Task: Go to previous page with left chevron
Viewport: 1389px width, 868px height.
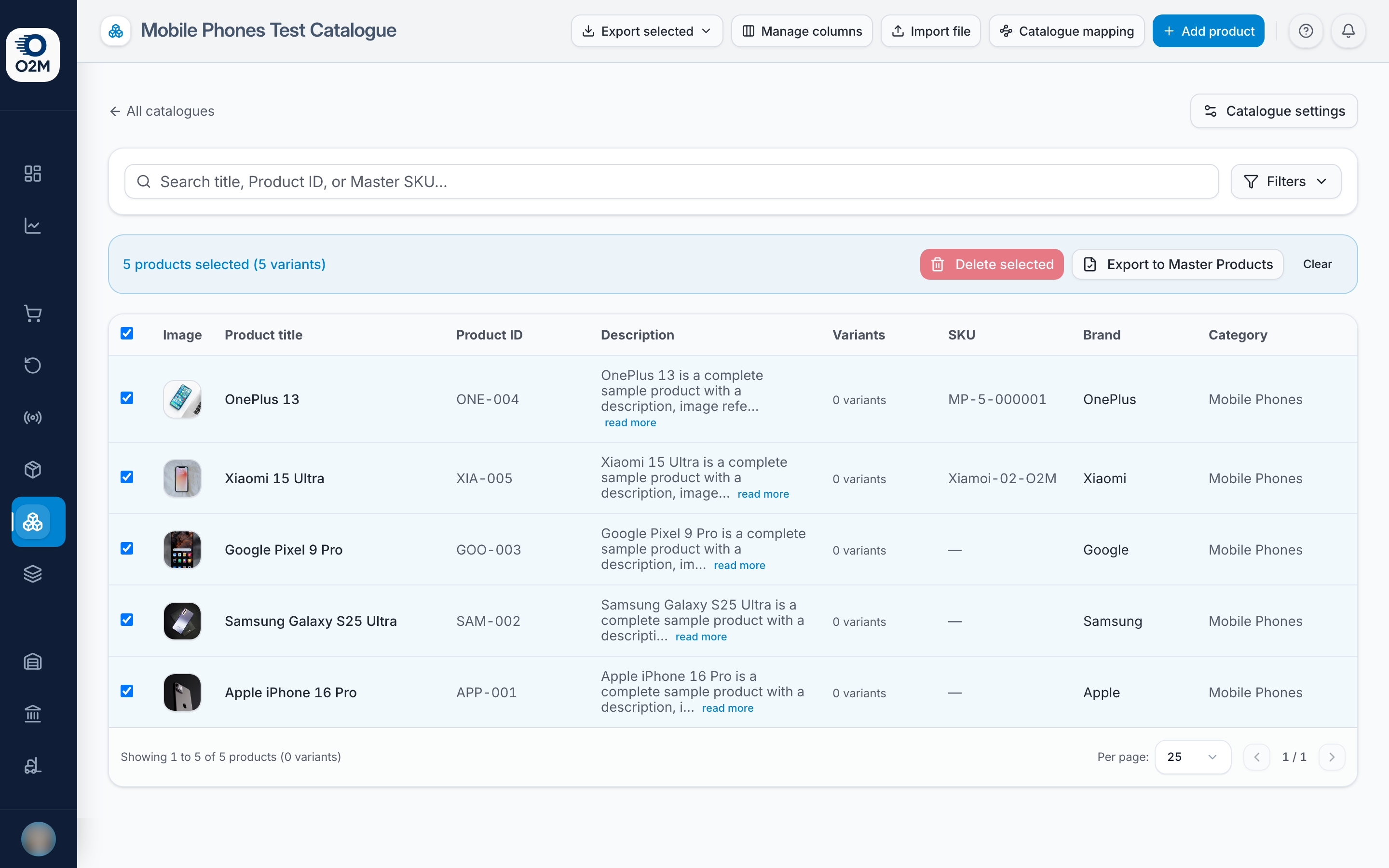Action: point(1256,757)
